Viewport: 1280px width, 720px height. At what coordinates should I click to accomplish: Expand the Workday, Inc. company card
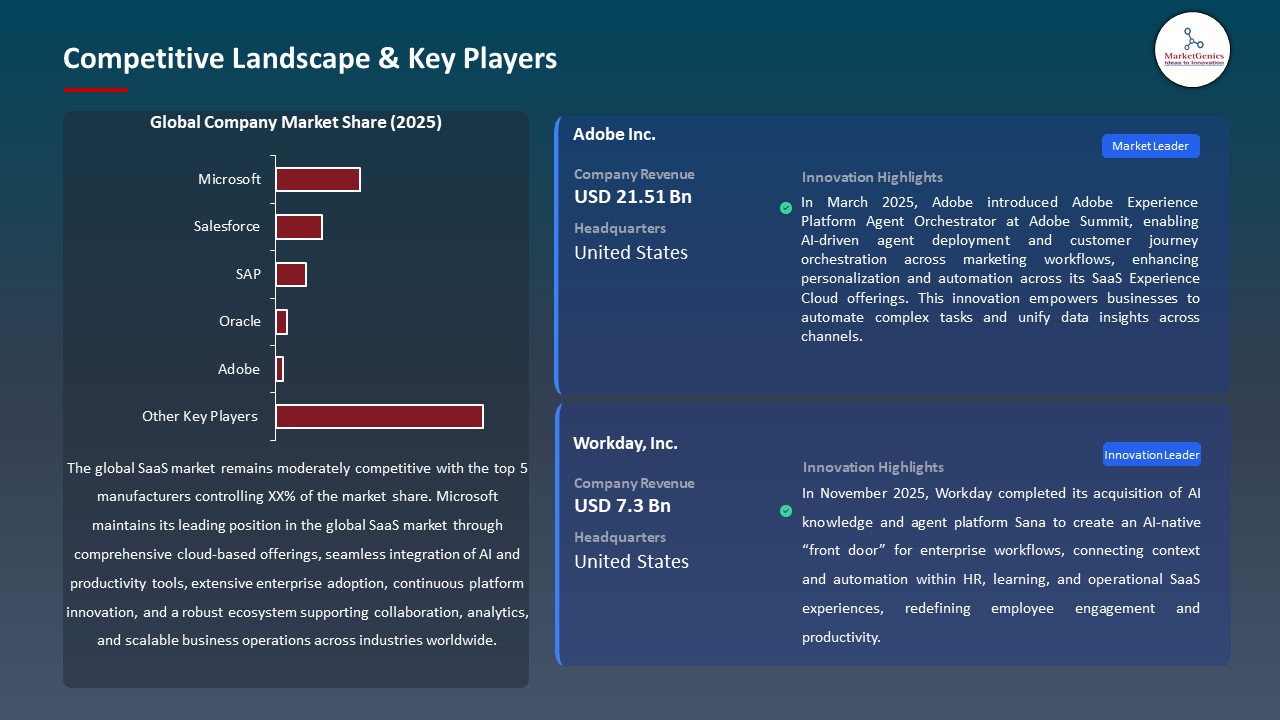pyautogui.click(x=625, y=443)
